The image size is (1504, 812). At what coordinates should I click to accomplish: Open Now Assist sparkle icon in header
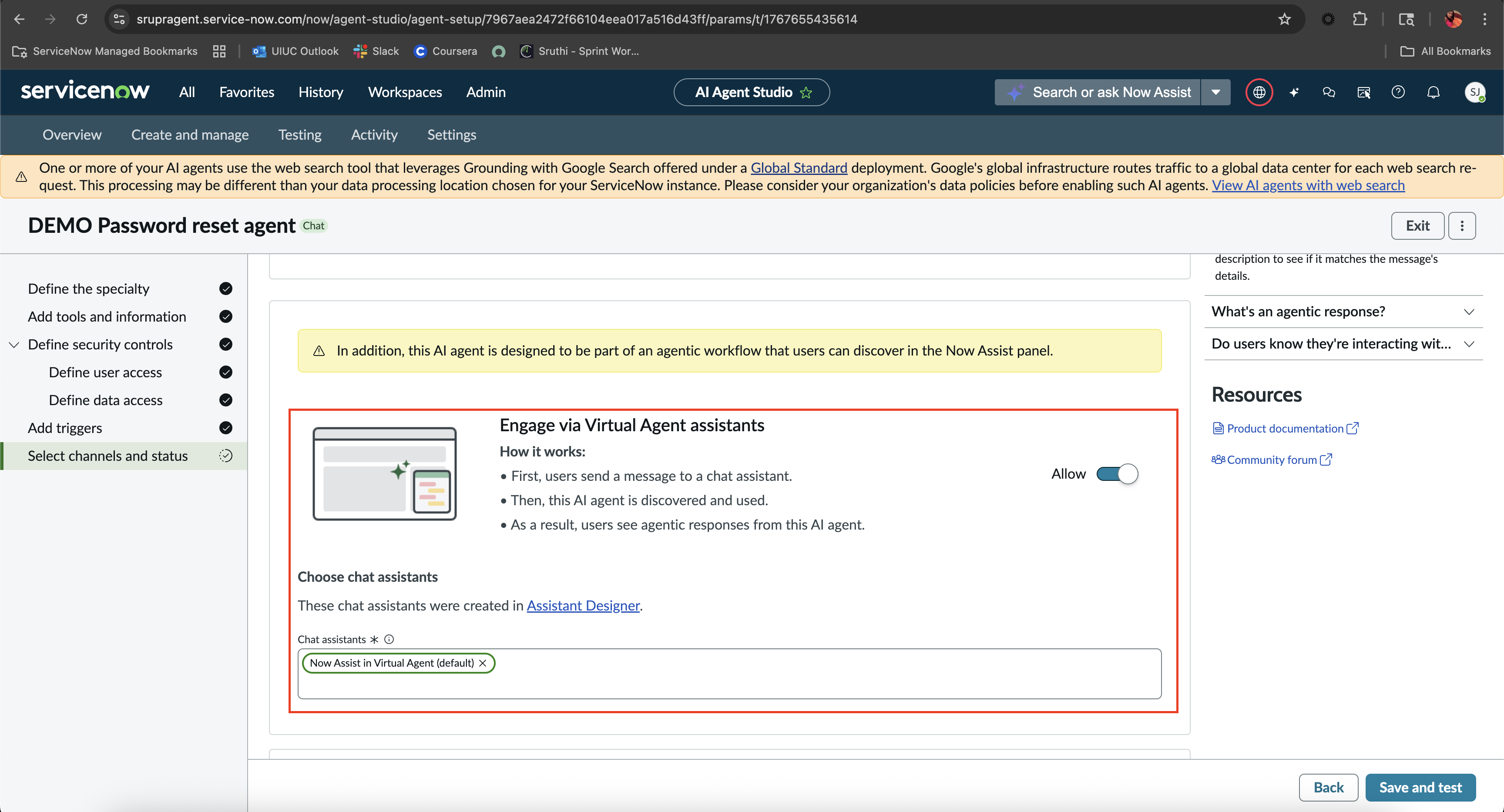click(1294, 92)
